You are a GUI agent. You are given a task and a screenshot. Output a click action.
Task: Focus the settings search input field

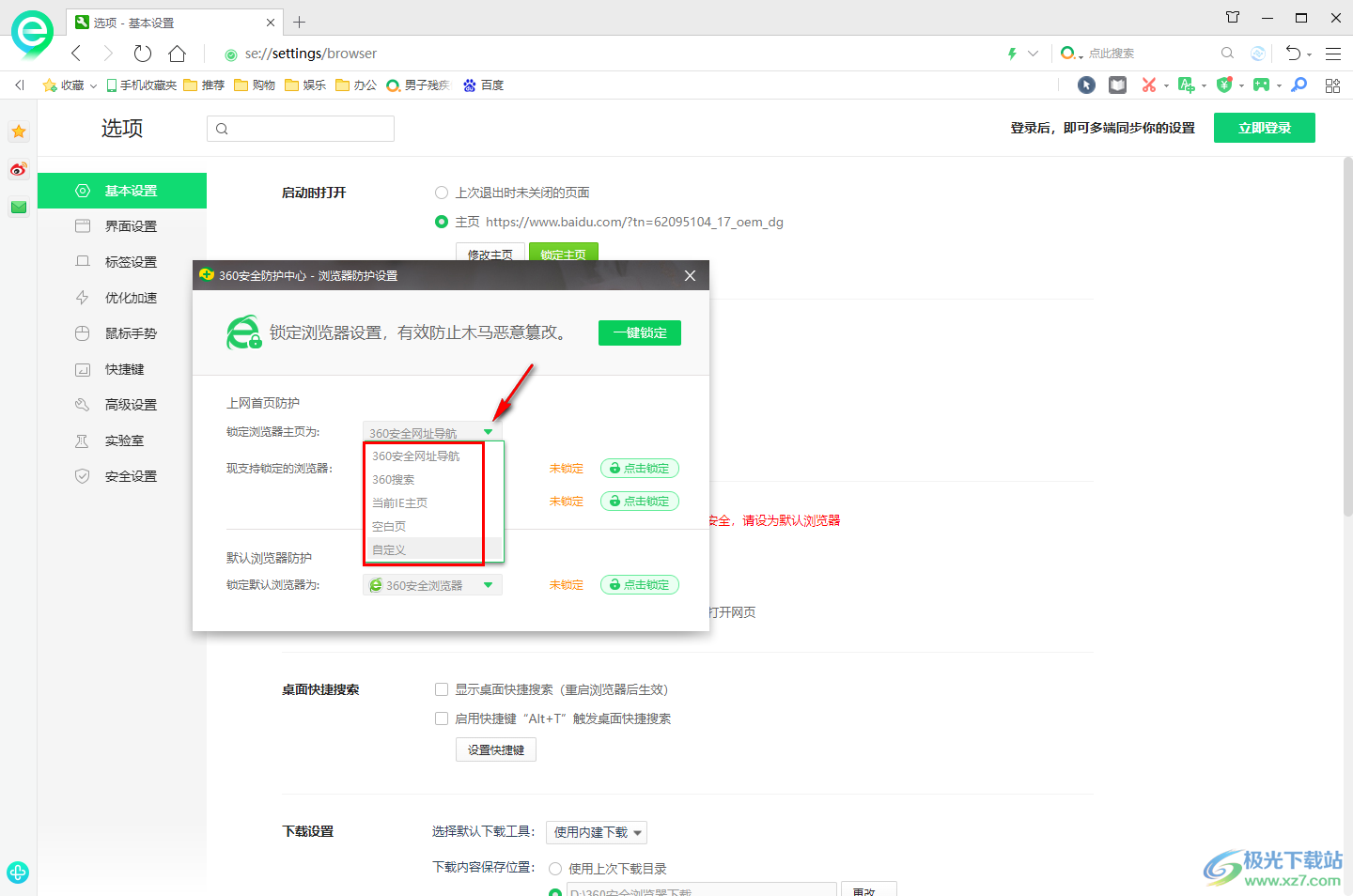point(301,129)
